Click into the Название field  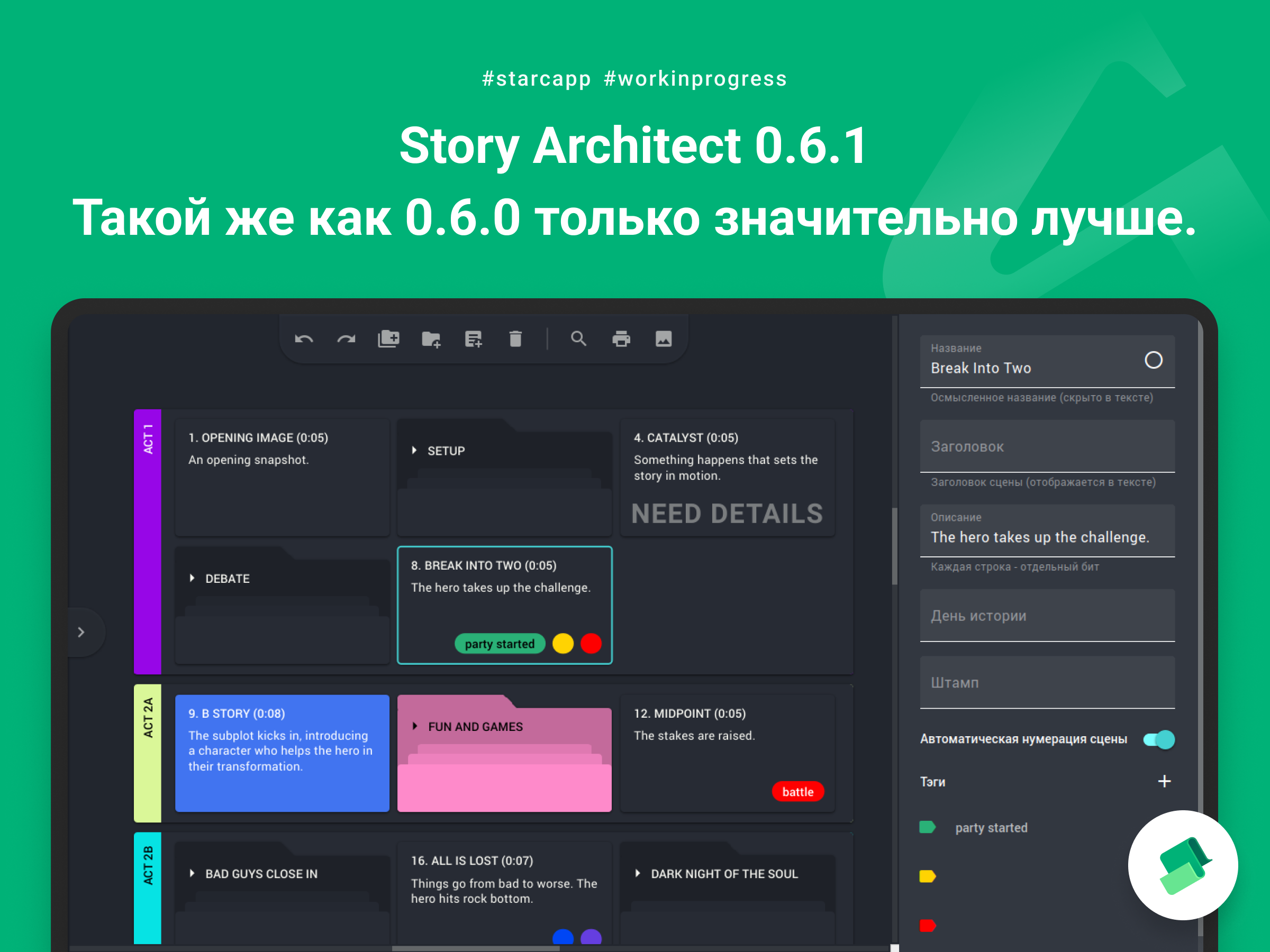[1047, 362]
